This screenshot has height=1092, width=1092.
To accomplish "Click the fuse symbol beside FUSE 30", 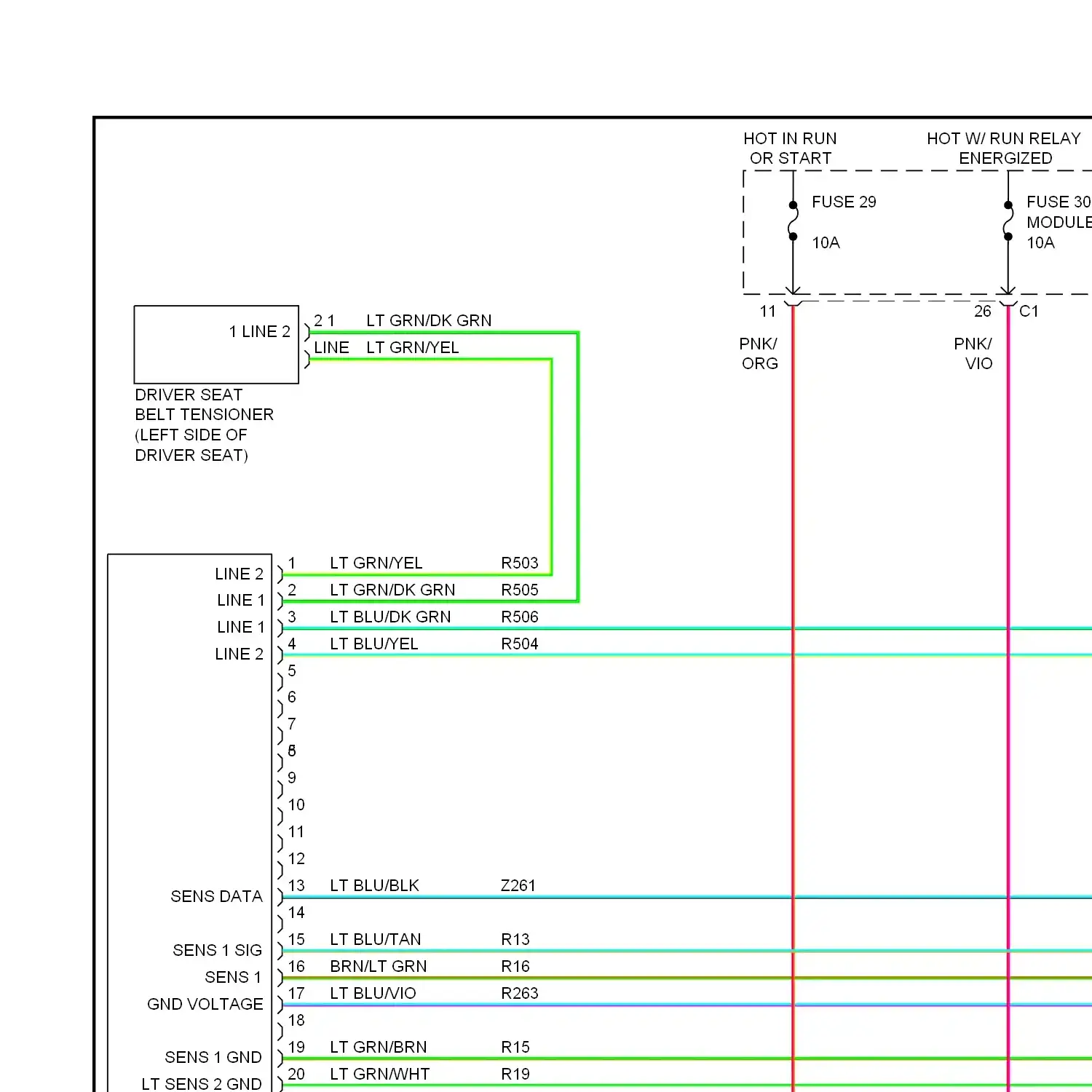I will (1008, 221).
